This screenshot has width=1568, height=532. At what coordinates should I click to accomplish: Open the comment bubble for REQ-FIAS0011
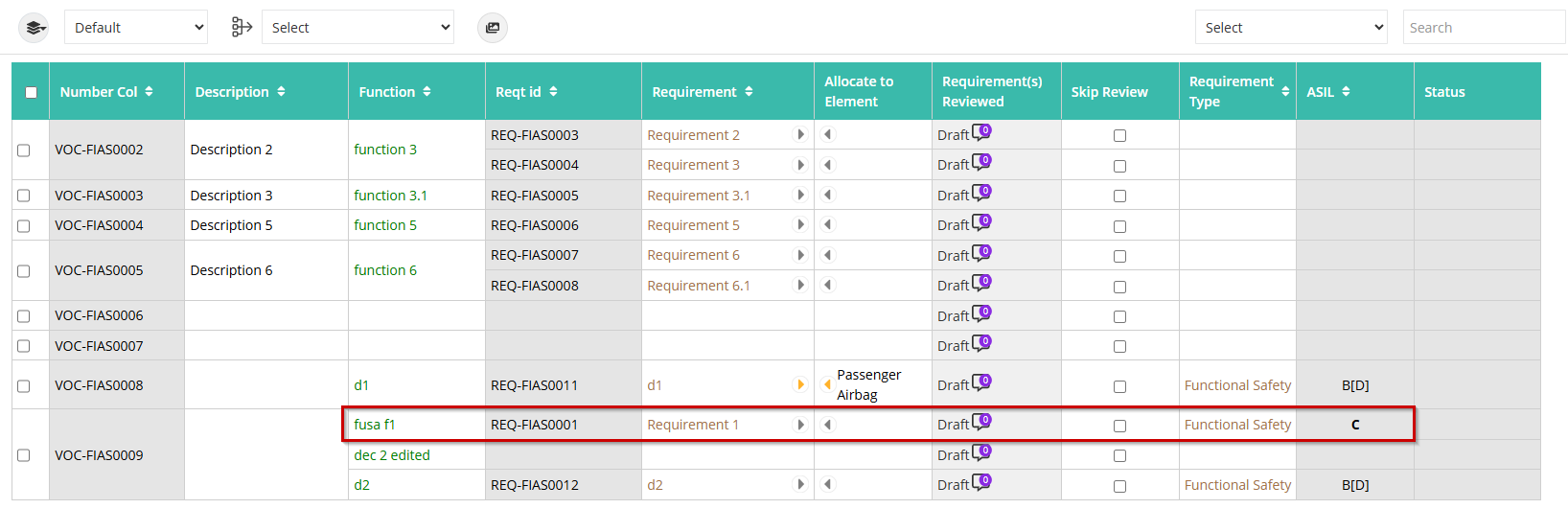(x=981, y=383)
